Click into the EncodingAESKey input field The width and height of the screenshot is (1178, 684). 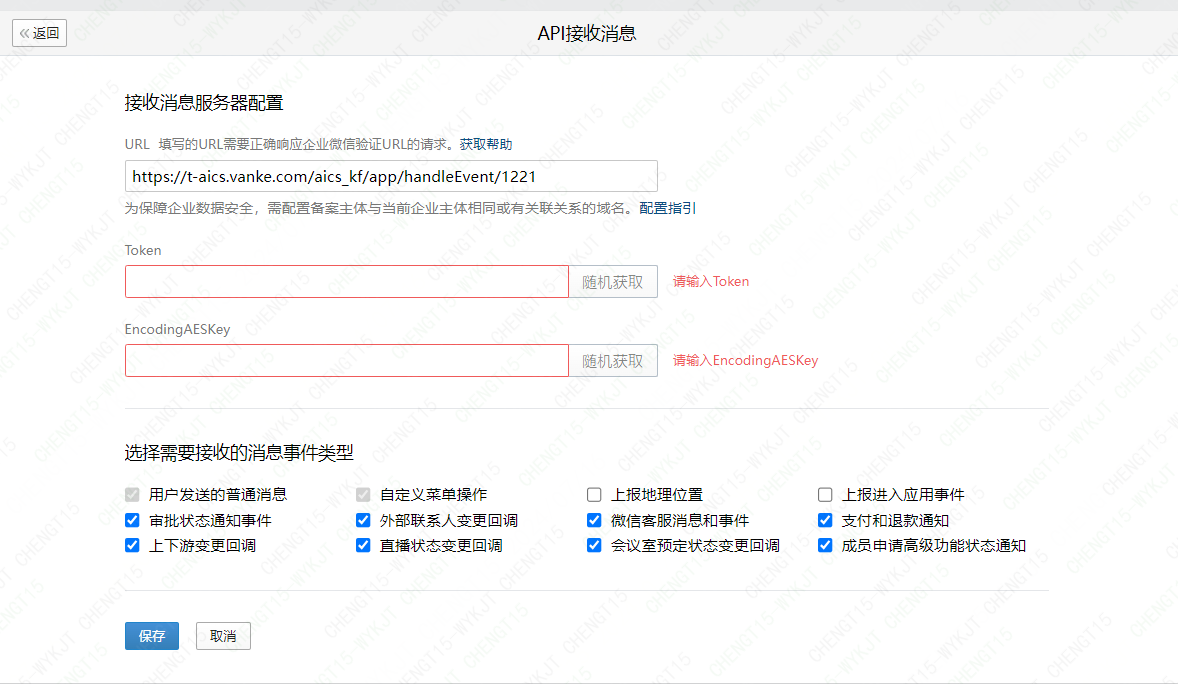click(x=346, y=360)
